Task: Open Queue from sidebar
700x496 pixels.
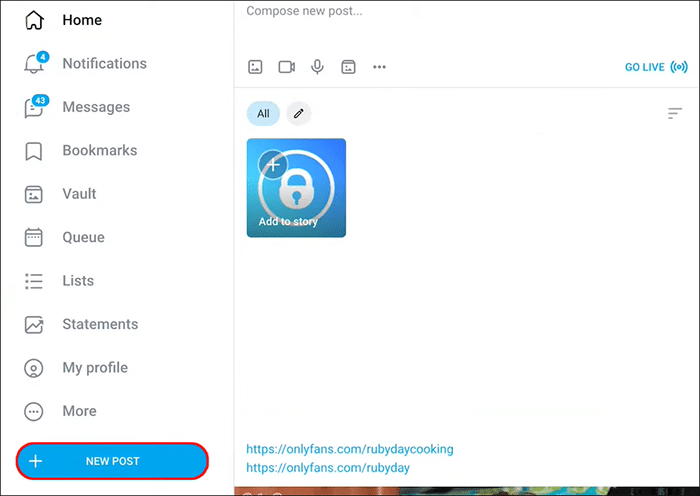Action: pyautogui.click(x=83, y=238)
